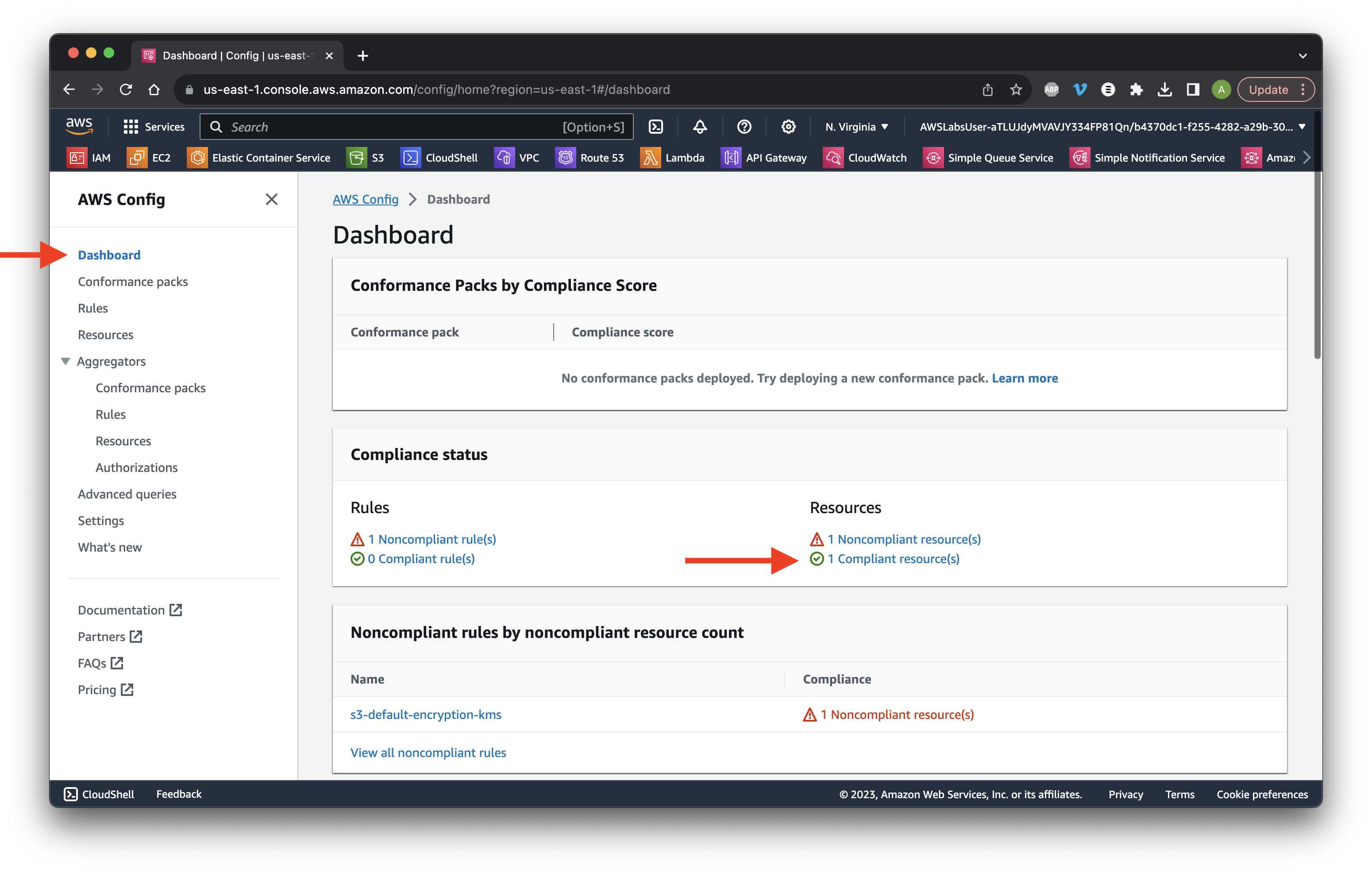Open 1 Compliant resource(s) link

point(893,558)
